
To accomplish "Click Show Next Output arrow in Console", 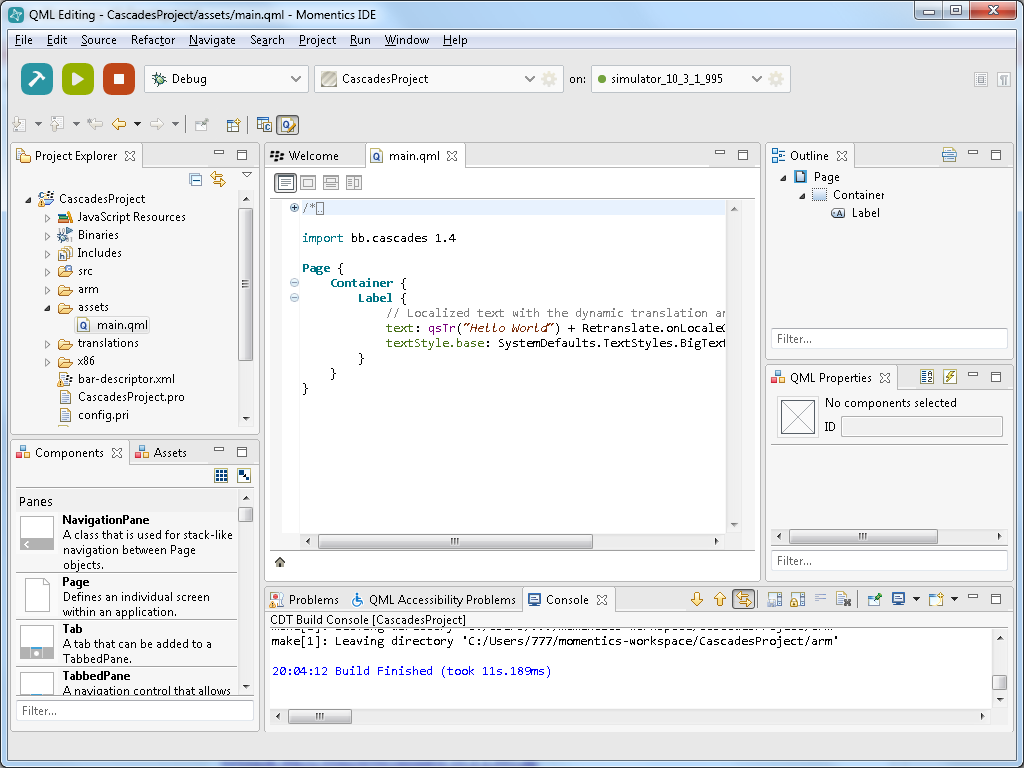I will click(697, 600).
